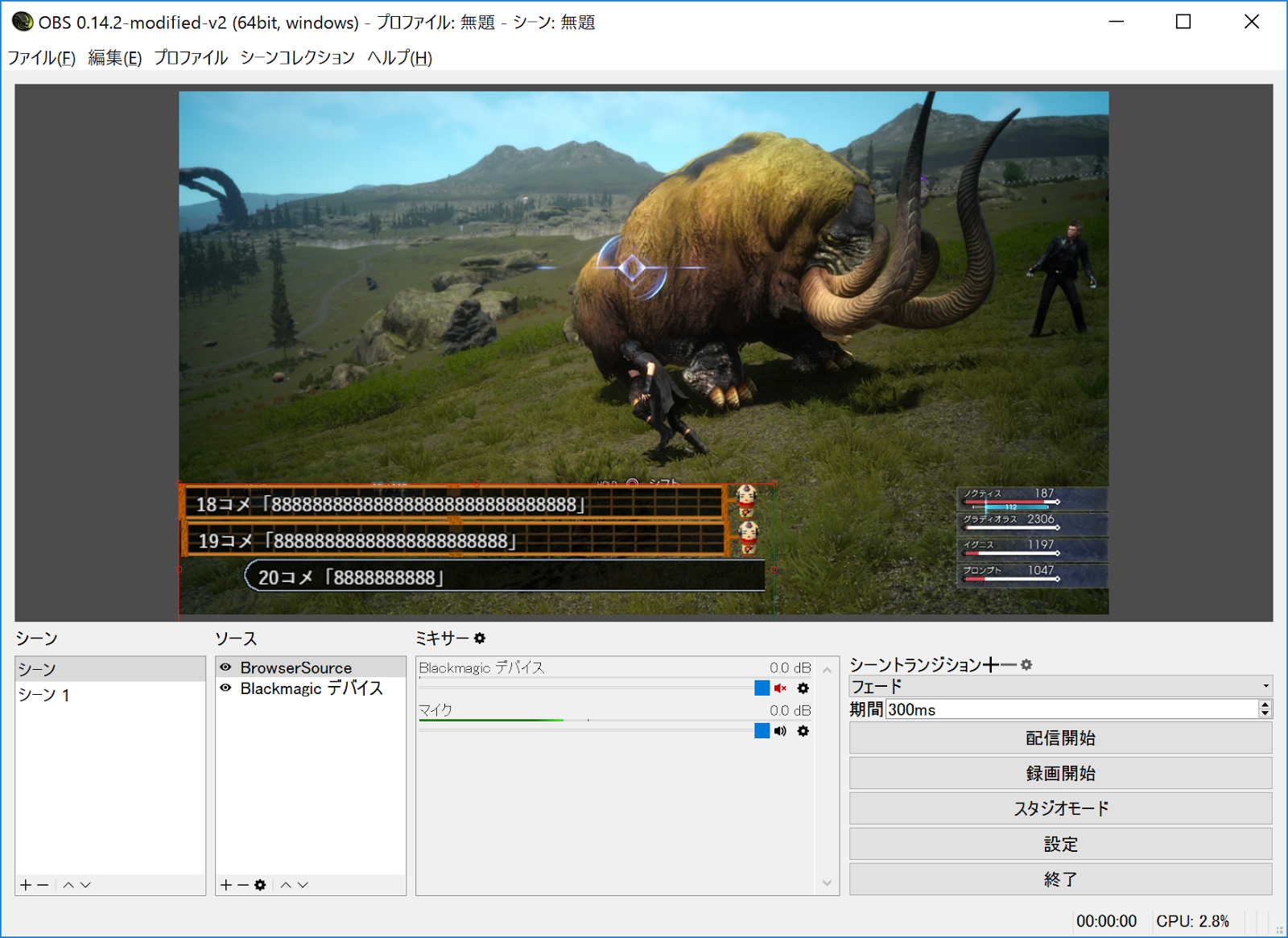
Task: Select the BrowserSource source row
Action: (x=311, y=667)
